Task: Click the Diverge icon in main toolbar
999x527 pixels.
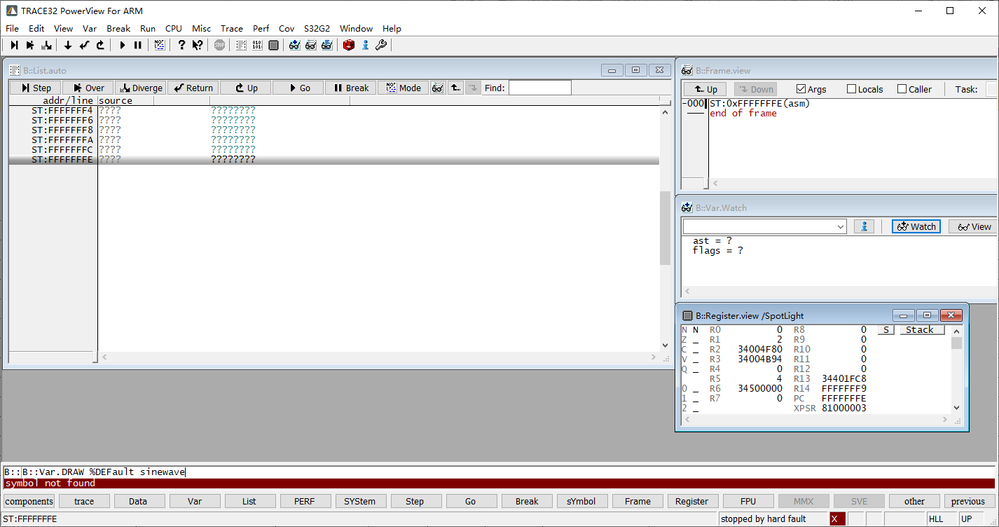Action: pos(47,45)
